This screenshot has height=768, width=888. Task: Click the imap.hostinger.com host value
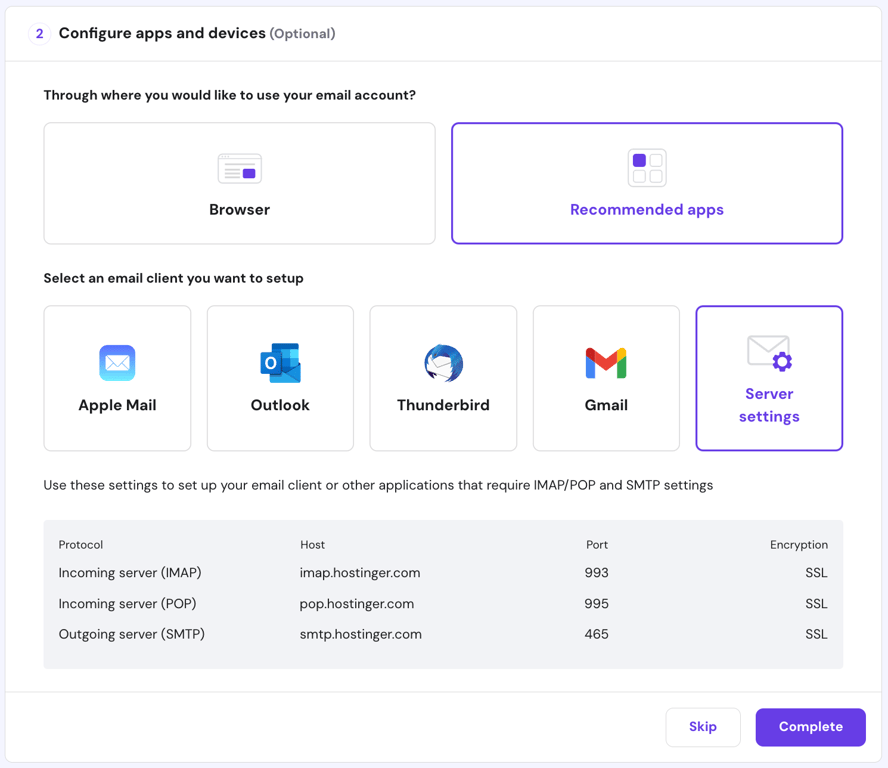pyautogui.click(x=360, y=573)
